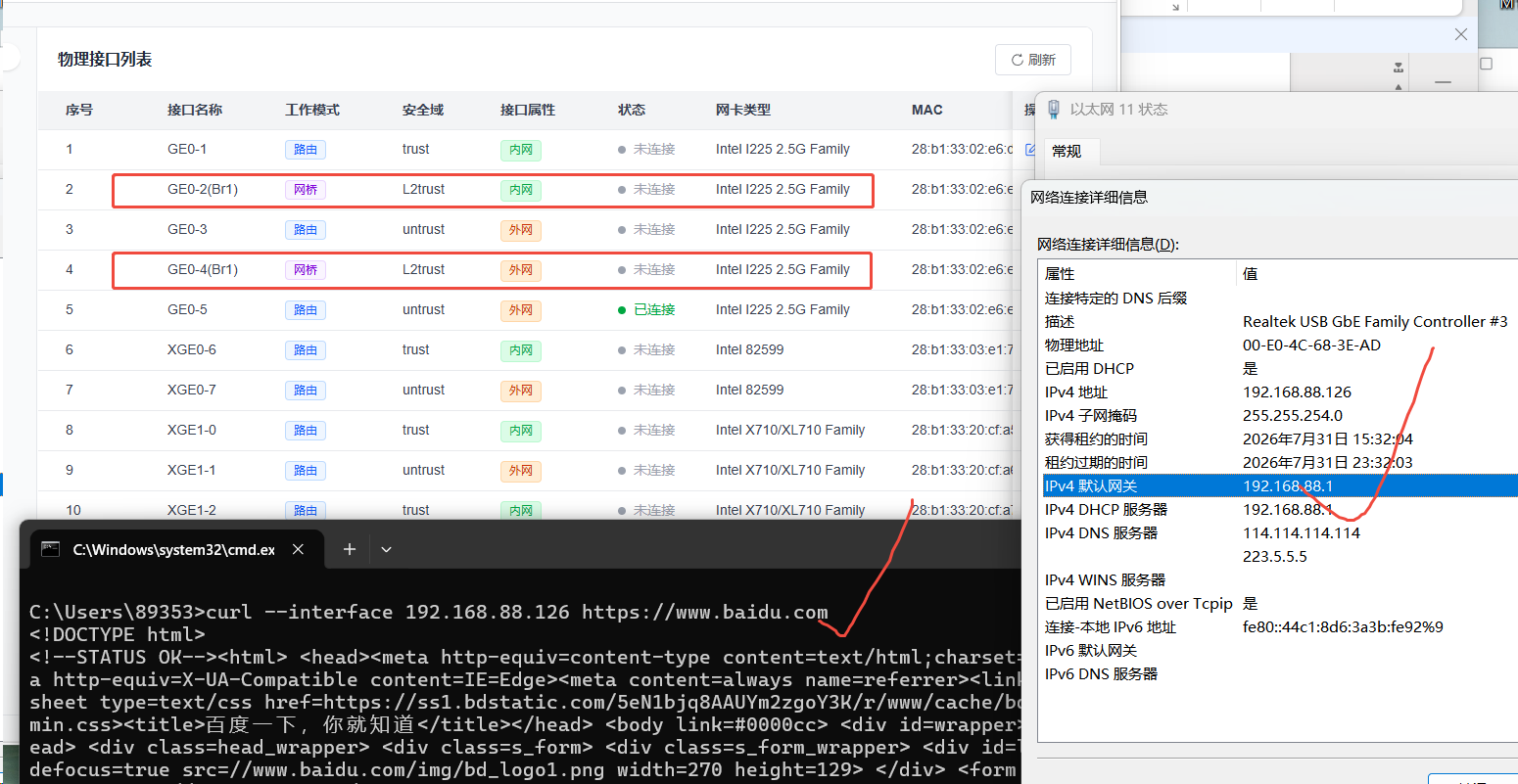Select the highlighted IPv4 默认网关 row
Image resolution: width=1518 pixels, height=784 pixels.
tap(1278, 486)
